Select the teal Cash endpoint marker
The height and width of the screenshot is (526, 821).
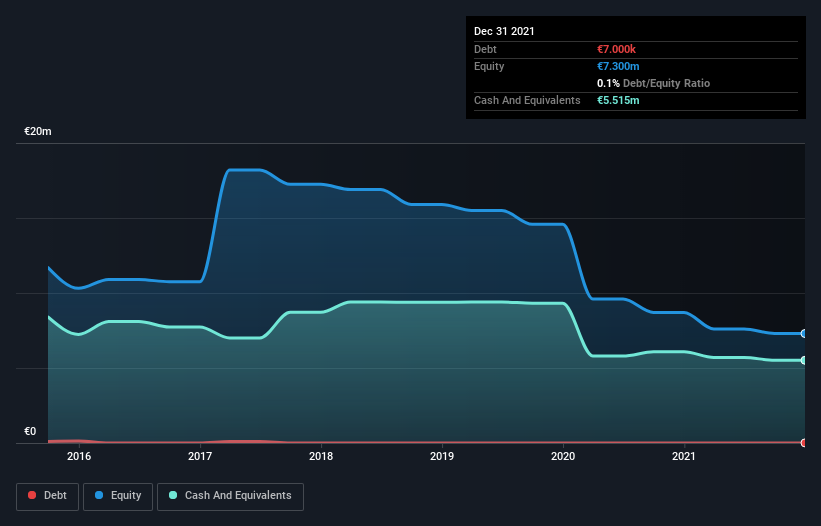(x=804, y=360)
